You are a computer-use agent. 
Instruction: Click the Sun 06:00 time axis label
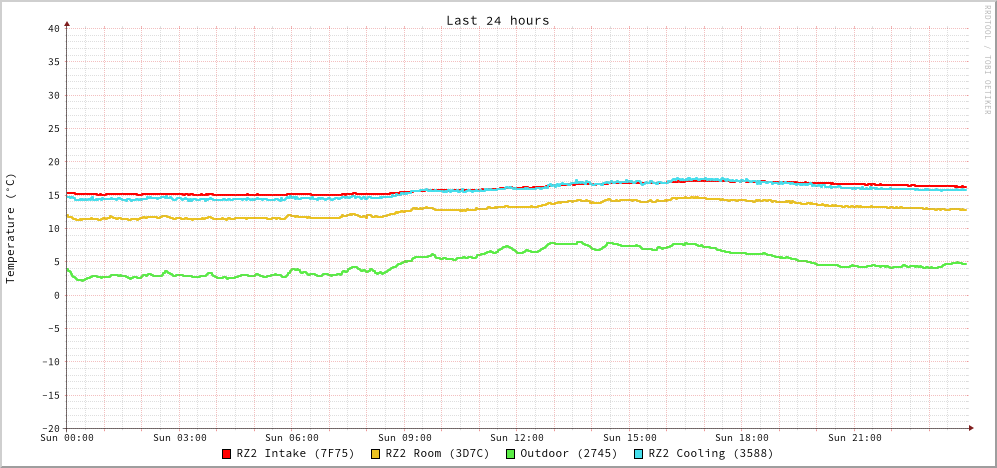292,438
